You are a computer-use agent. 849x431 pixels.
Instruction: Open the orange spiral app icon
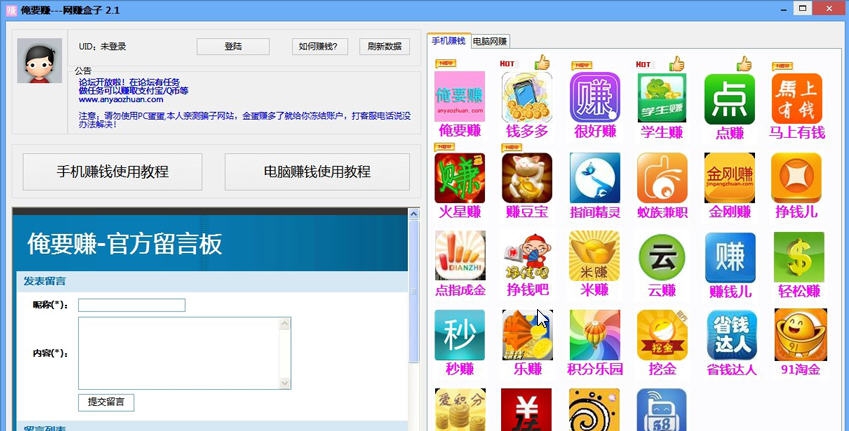(x=595, y=409)
